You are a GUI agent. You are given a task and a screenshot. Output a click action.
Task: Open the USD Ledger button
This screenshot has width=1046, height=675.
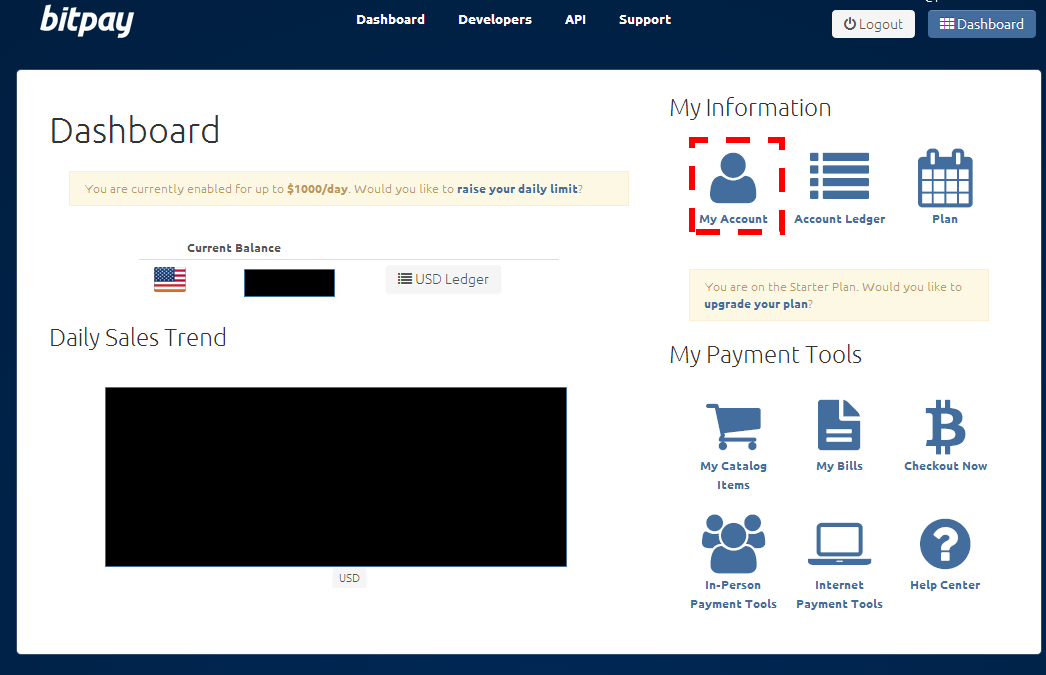[x=443, y=279]
